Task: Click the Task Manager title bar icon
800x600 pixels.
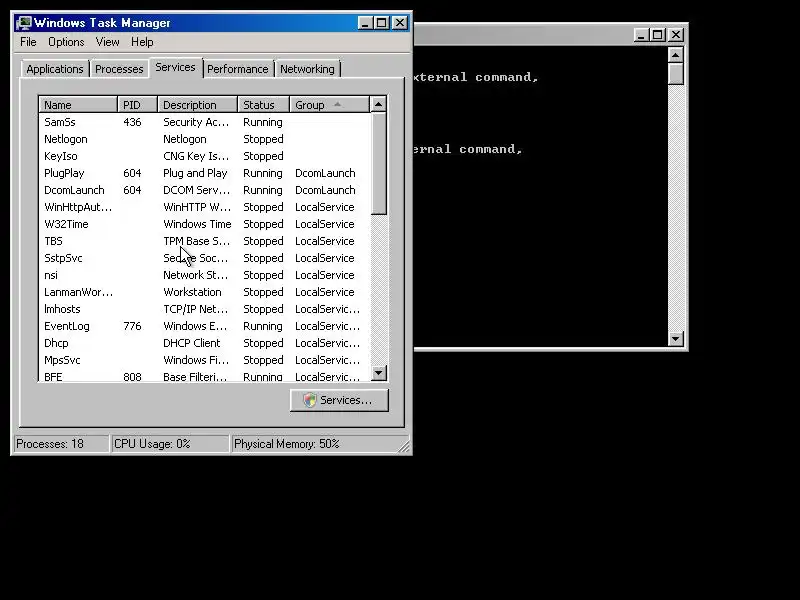Action: (24, 23)
